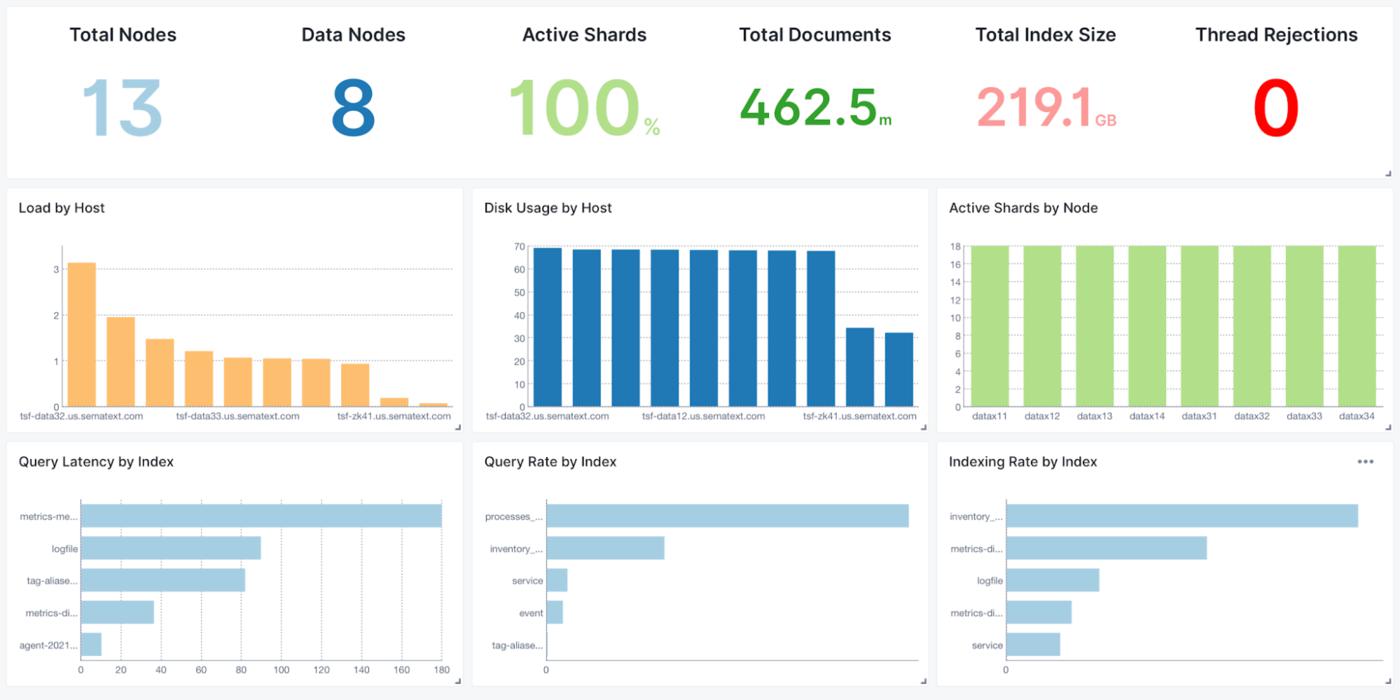1400x700 pixels.
Task: Click the expand corner of Active Shards by Node panel
Action: pos(1388,428)
